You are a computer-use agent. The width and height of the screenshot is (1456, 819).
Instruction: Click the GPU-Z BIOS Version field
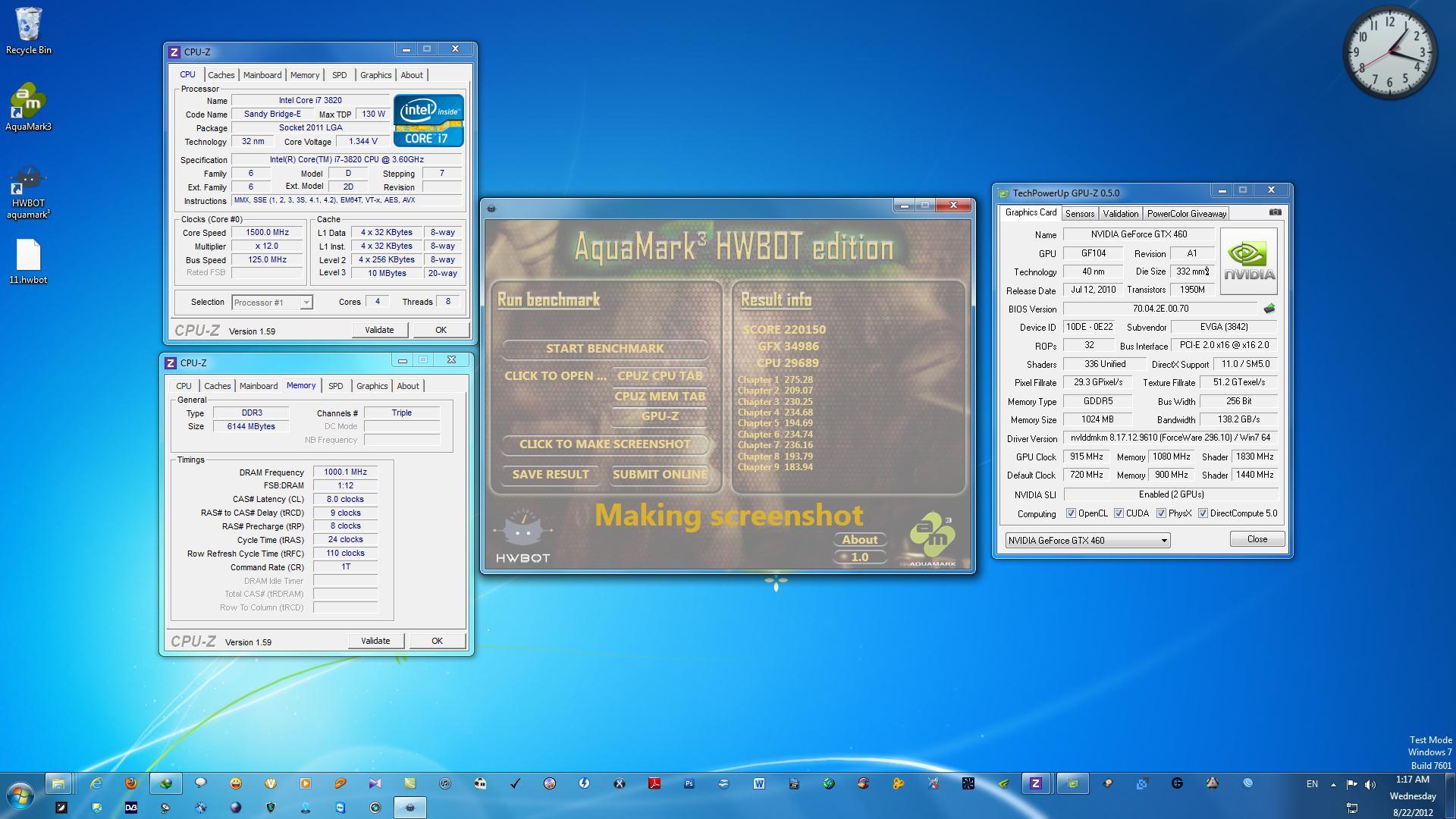tap(1160, 309)
